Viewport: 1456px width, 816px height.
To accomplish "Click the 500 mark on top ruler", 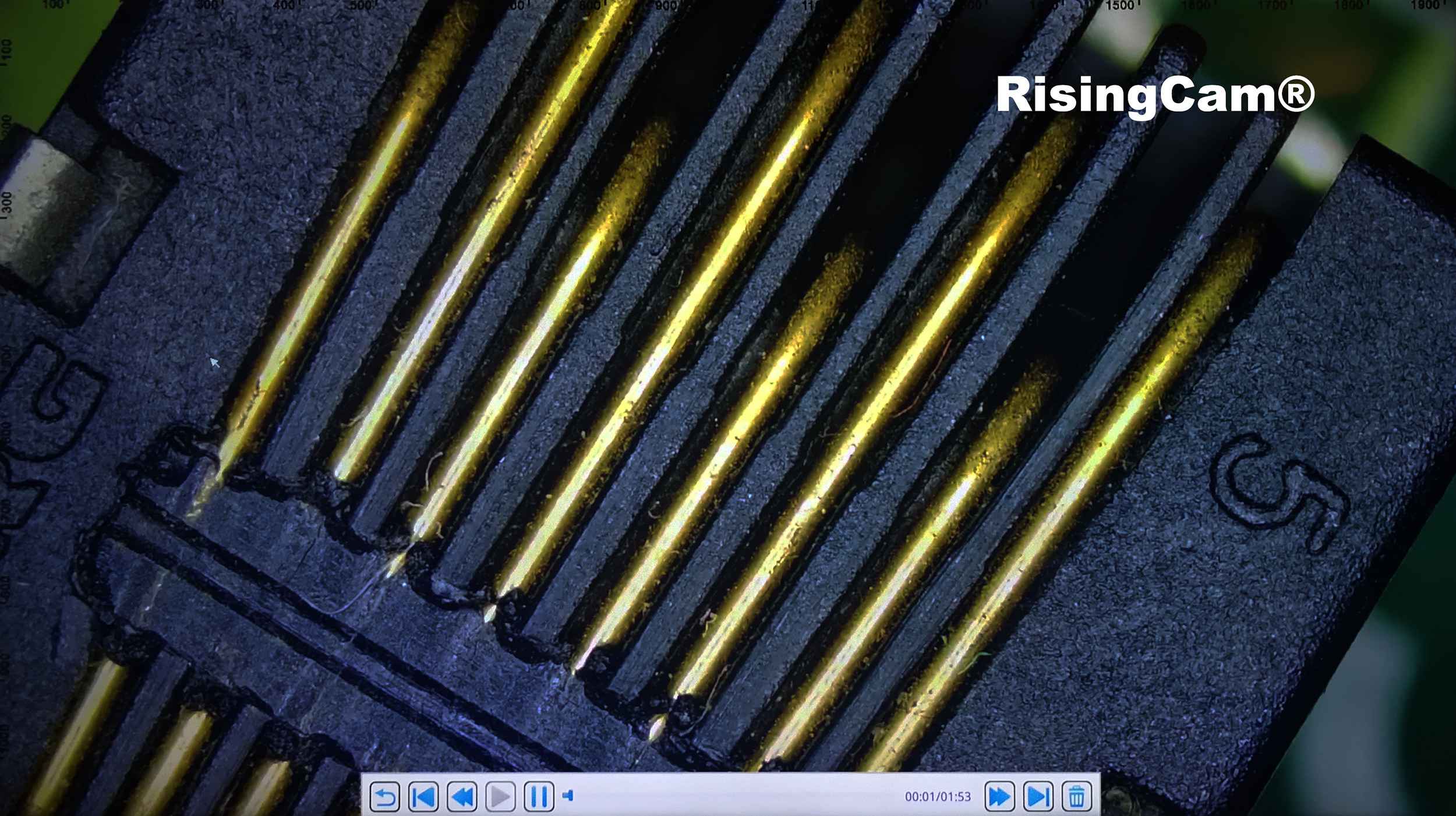I will click(x=361, y=6).
